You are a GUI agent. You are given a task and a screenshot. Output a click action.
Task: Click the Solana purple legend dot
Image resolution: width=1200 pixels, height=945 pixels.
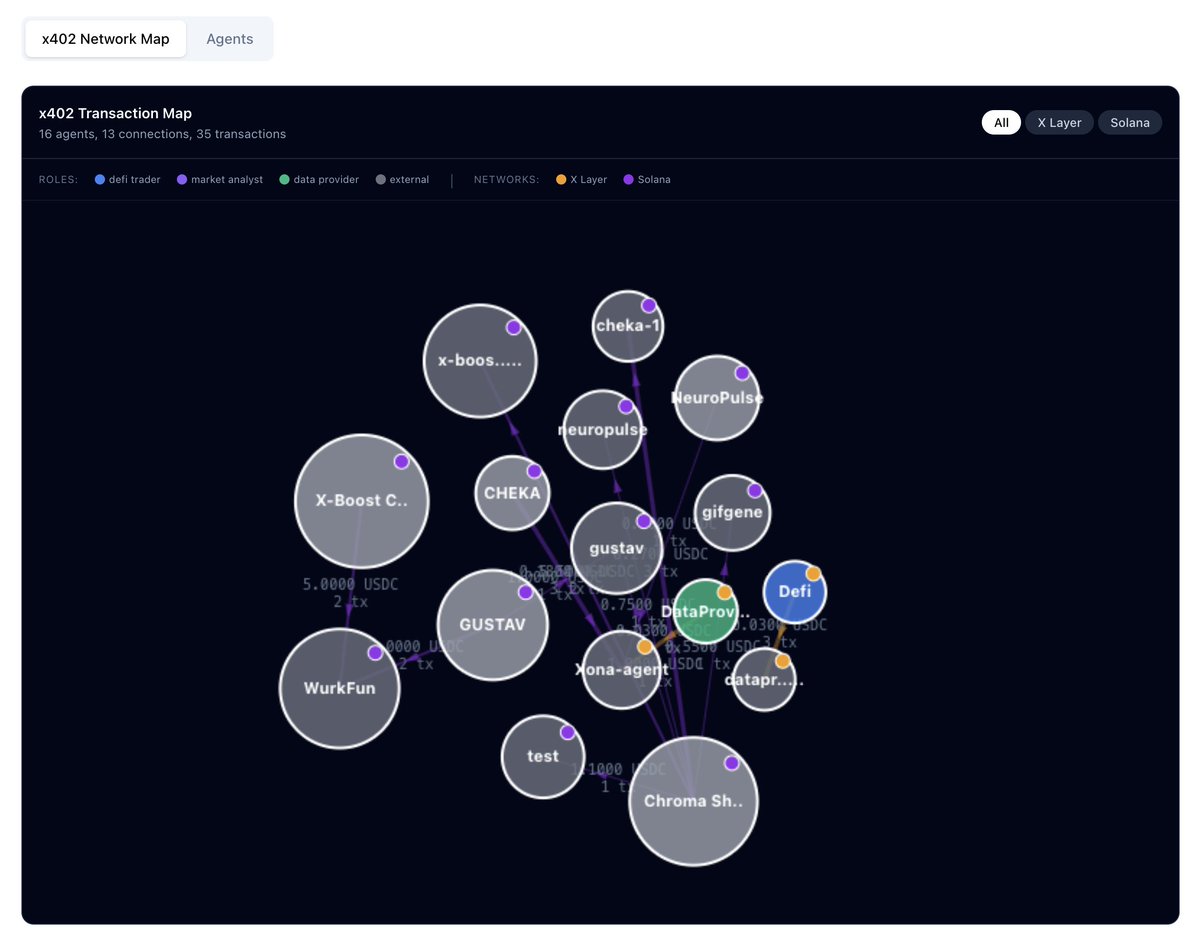tap(629, 180)
